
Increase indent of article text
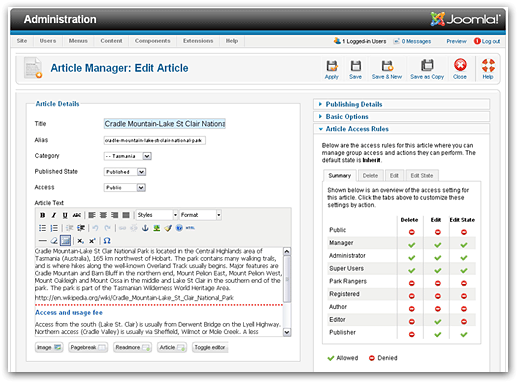81,228
